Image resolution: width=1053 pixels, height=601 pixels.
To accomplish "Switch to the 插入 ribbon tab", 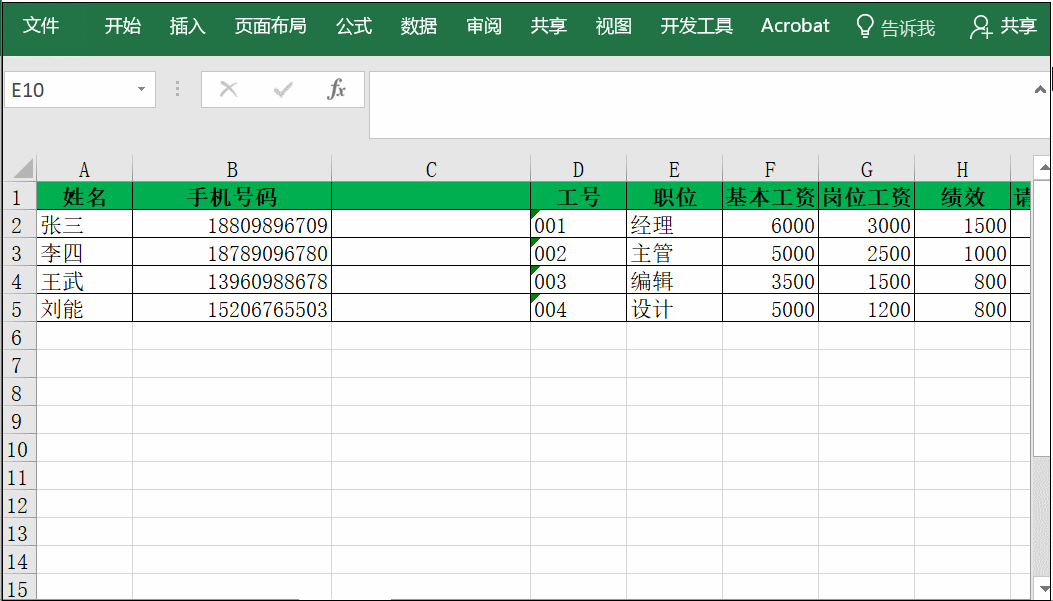I will [187, 26].
